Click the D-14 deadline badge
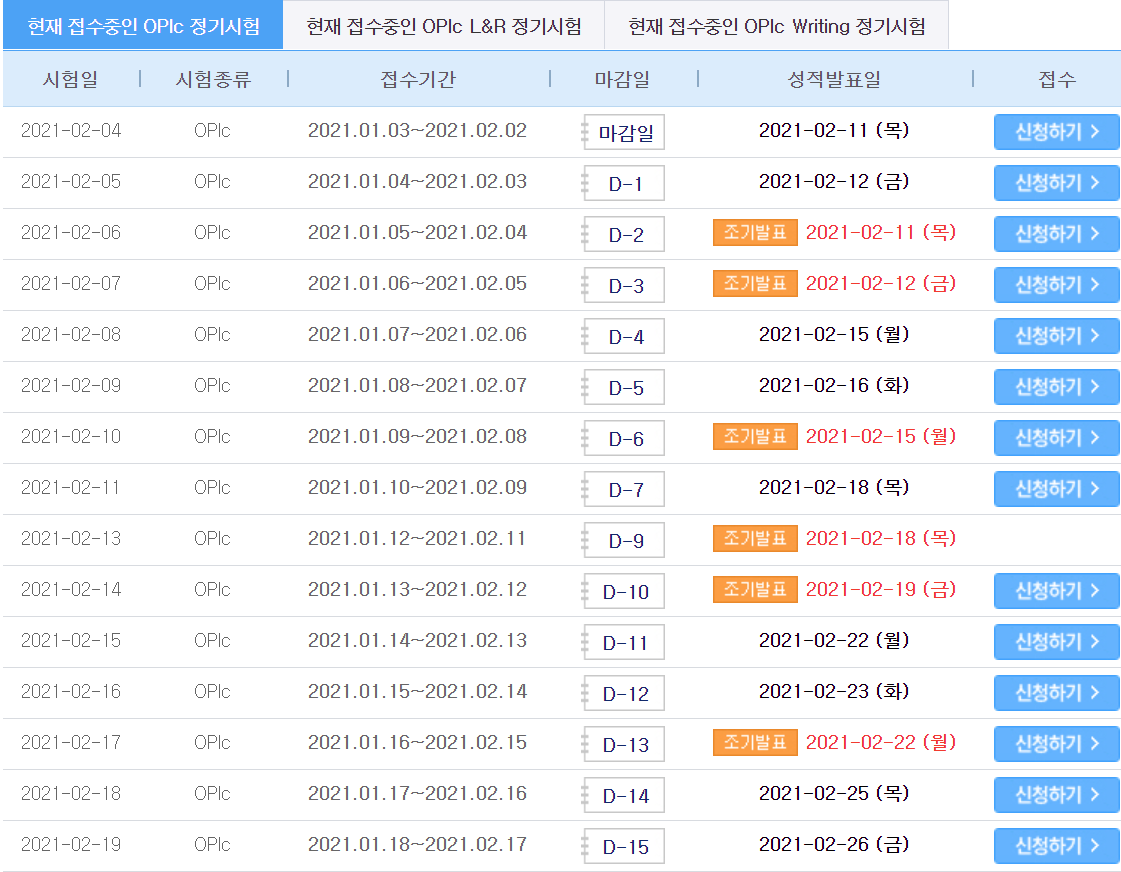 624,795
